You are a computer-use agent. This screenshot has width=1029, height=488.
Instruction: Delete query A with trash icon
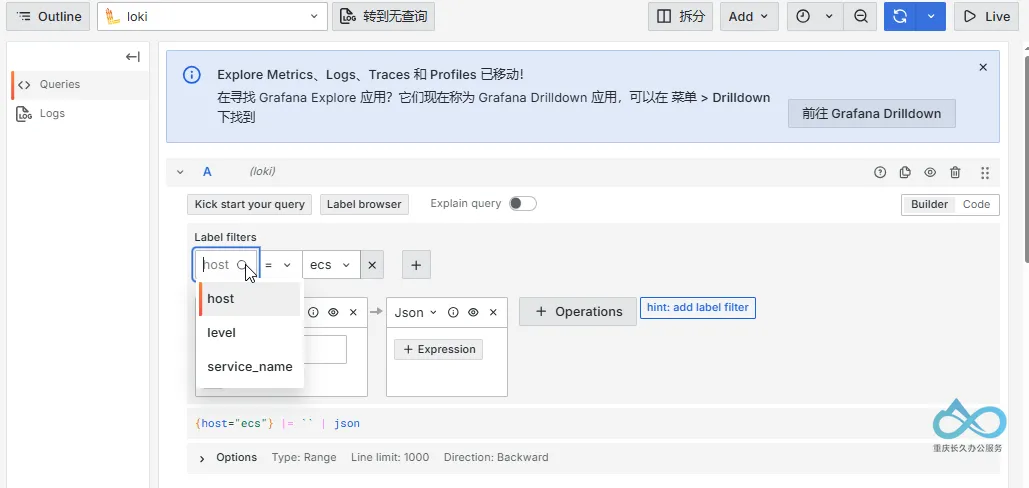[956, 173]
